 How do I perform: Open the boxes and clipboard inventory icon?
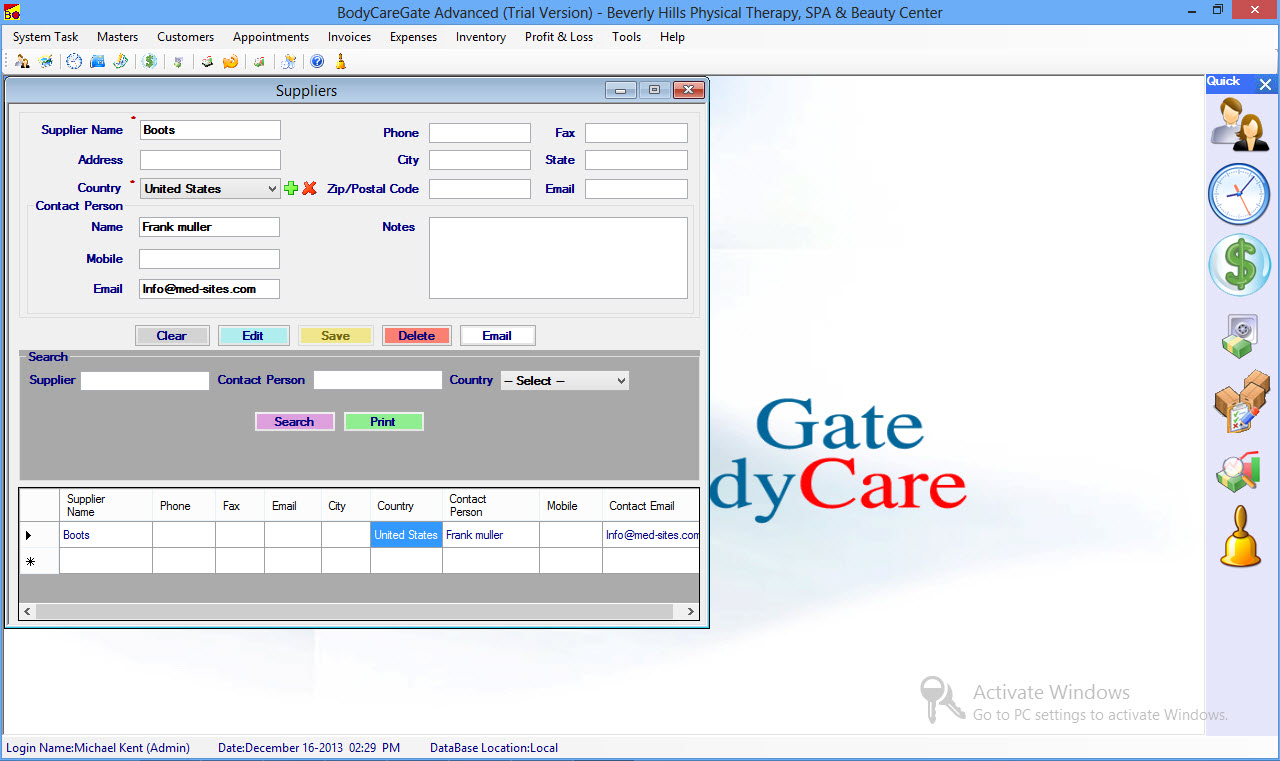[1240, 402]
